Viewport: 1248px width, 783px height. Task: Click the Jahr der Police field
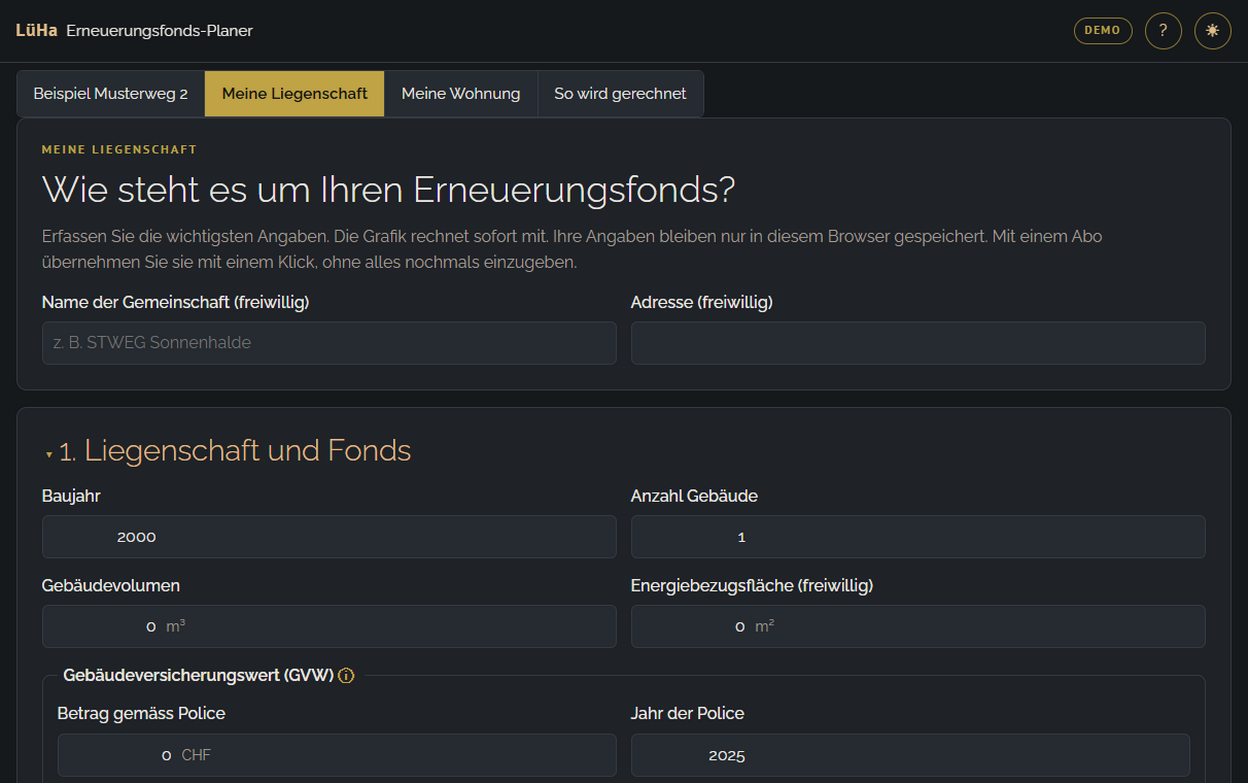910,755
